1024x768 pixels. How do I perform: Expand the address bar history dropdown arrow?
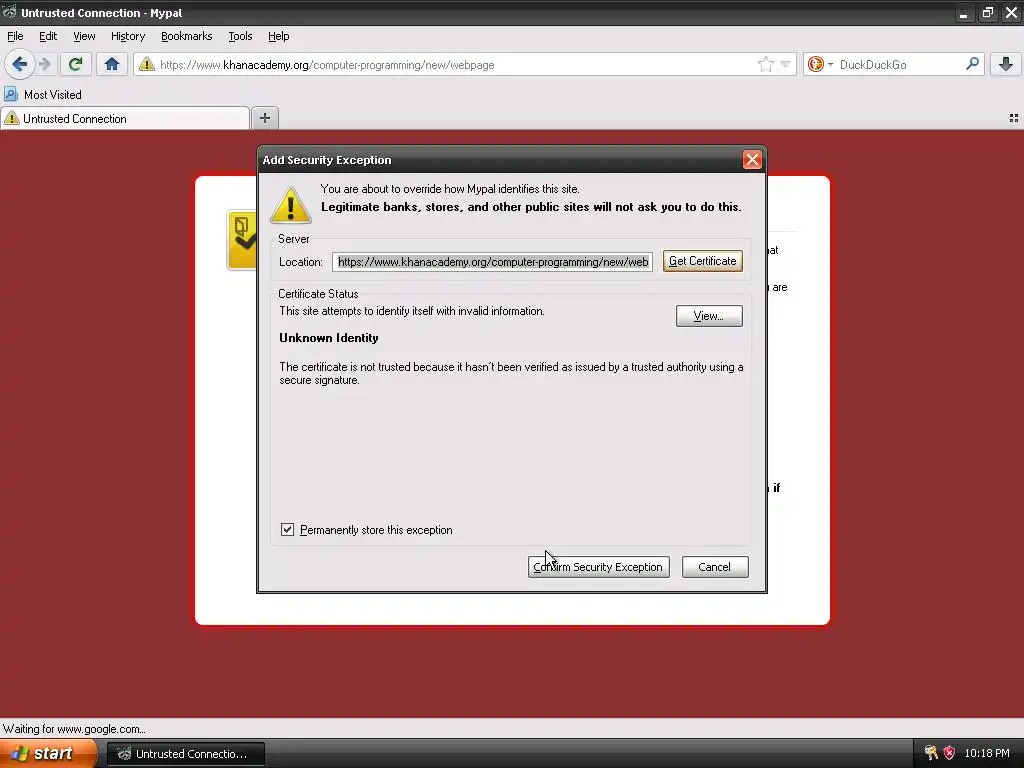tap(785, 64)
